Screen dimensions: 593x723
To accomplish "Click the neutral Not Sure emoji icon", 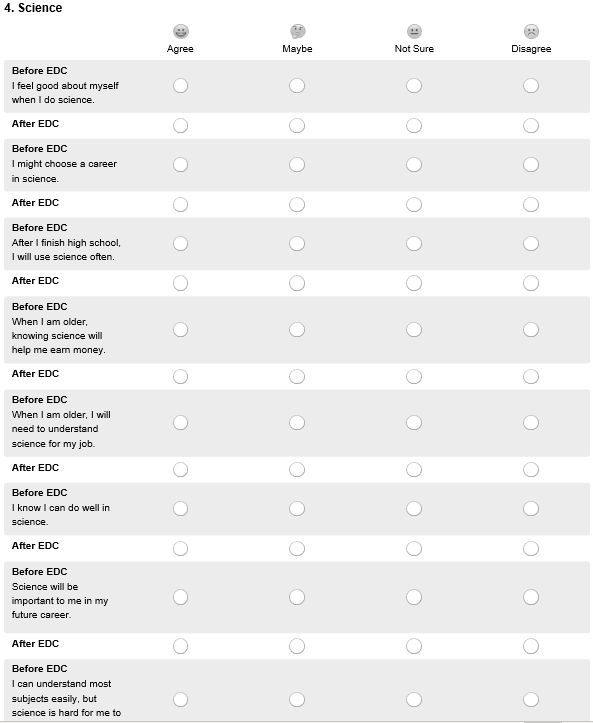I will coord(414,31).
